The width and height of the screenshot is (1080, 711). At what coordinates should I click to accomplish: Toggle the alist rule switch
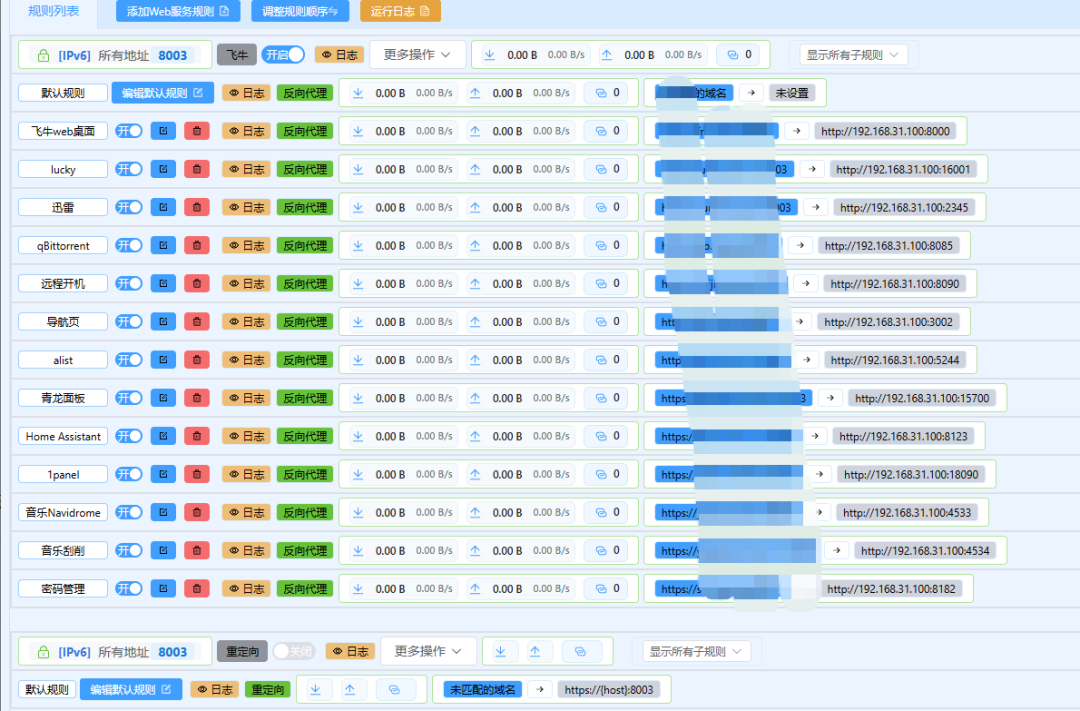129,360
